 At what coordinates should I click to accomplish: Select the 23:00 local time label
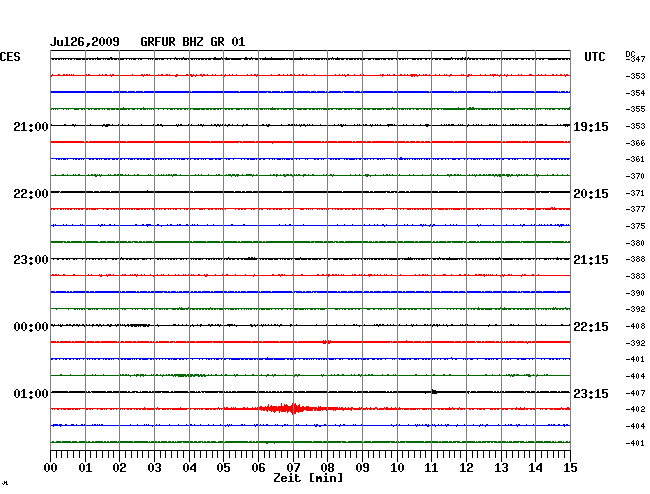point(31,260)
